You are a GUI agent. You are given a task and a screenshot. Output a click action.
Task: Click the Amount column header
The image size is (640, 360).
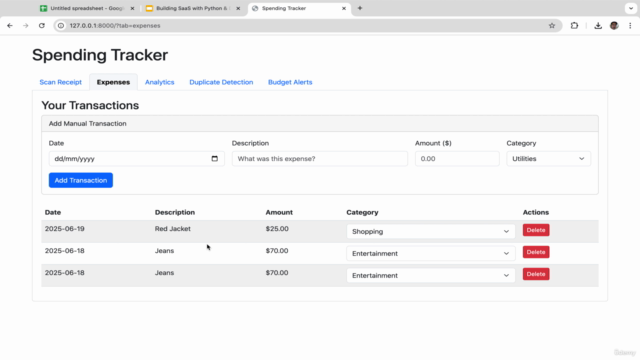[279, 212]
